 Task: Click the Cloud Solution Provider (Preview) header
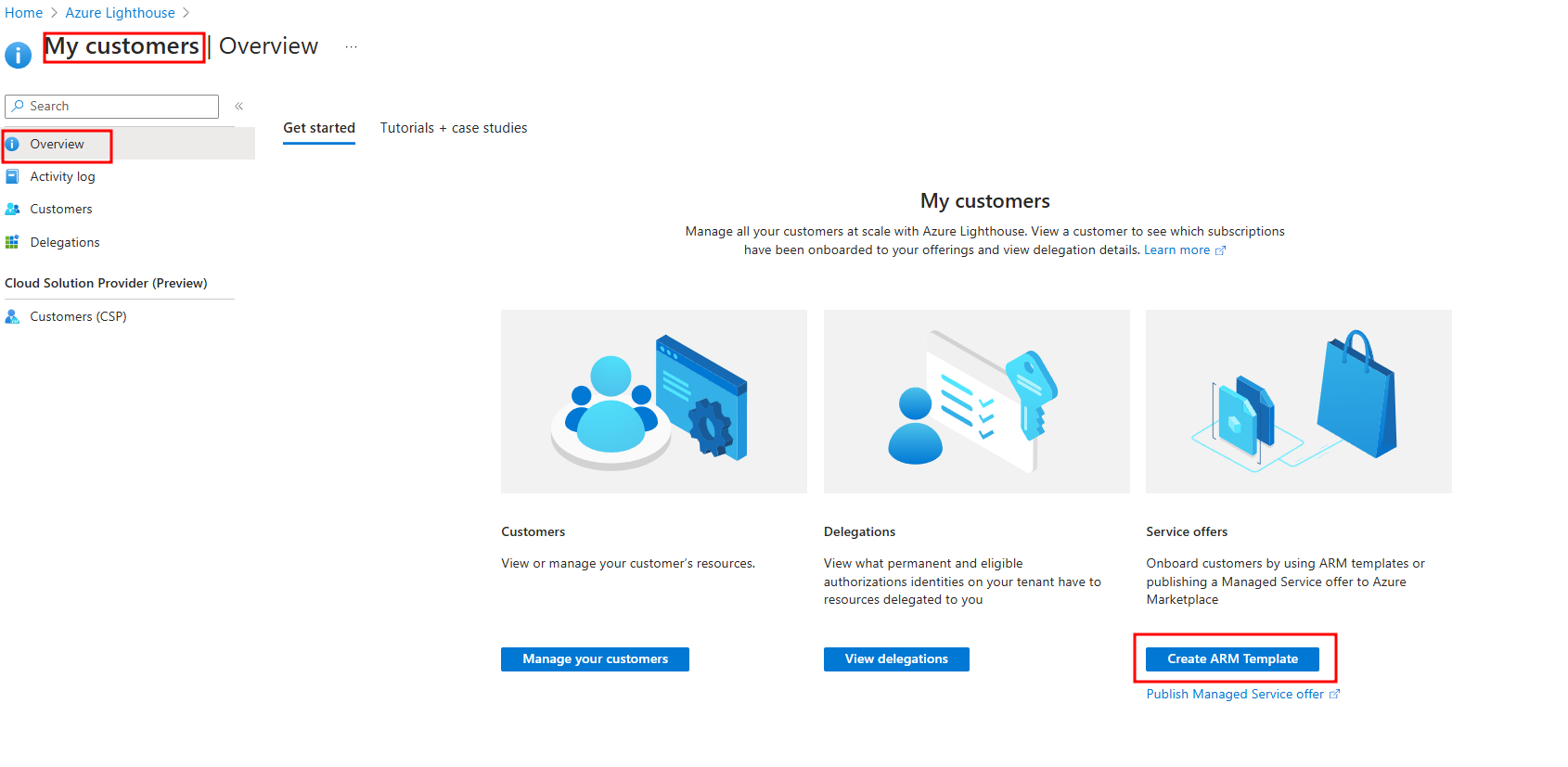(x=106, y=283)
